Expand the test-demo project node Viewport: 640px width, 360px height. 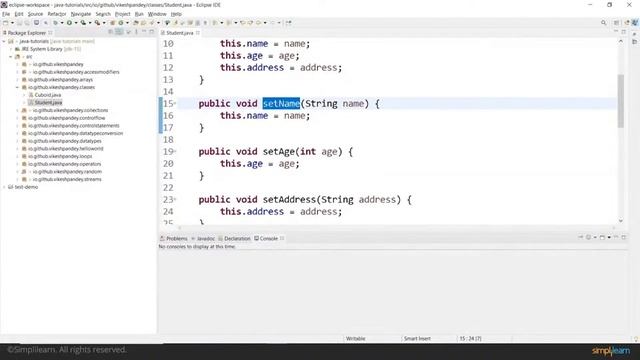(x=4, y=187)
